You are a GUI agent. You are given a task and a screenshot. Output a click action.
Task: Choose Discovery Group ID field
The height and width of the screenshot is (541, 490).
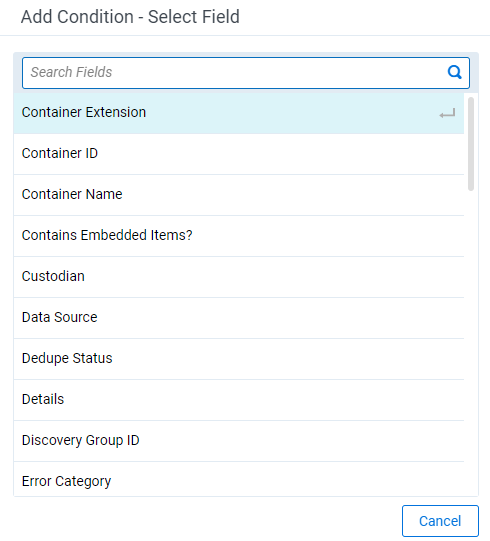tap(239, 441)
